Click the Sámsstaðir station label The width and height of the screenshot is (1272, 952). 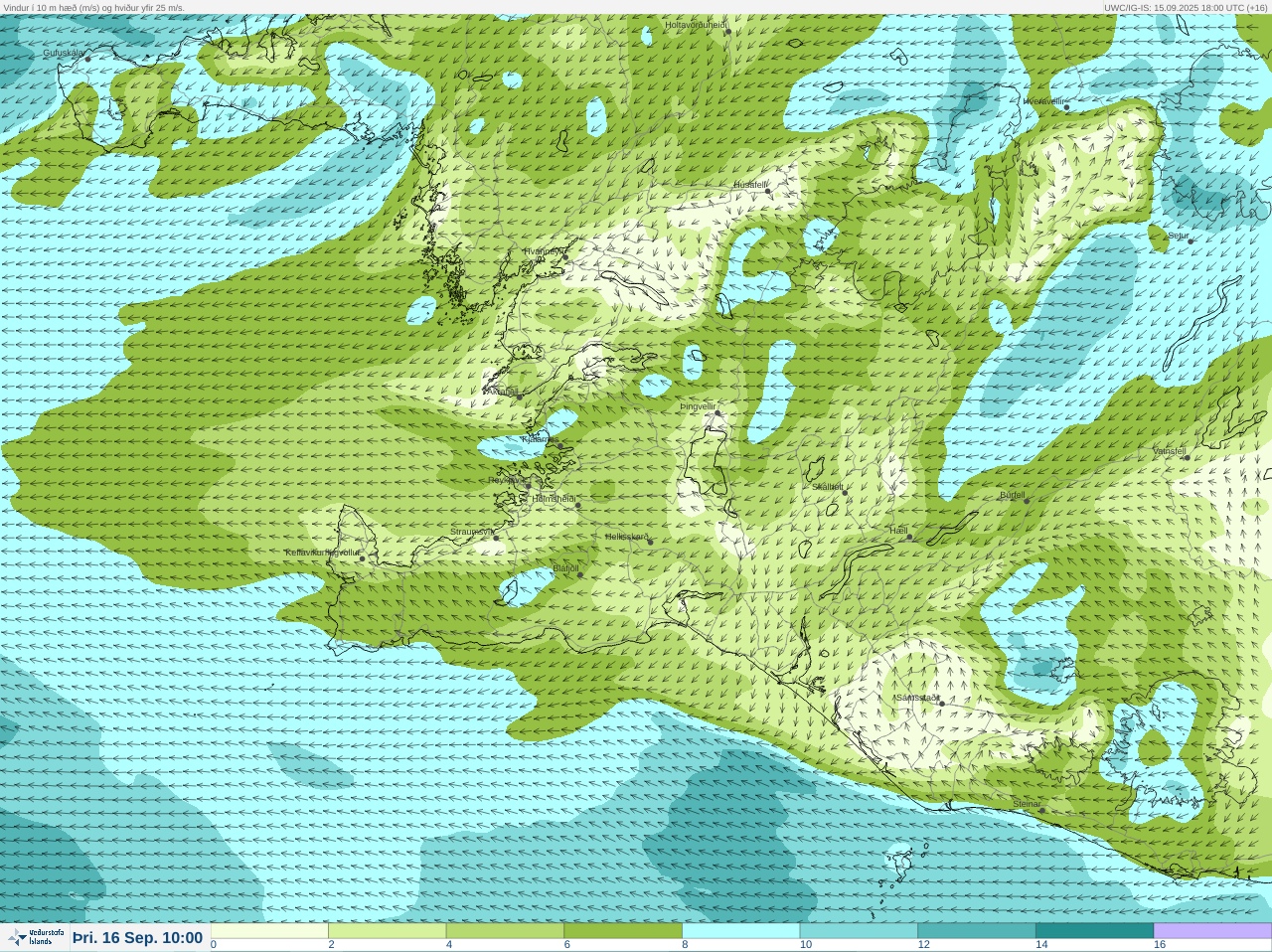pos(916,698)
